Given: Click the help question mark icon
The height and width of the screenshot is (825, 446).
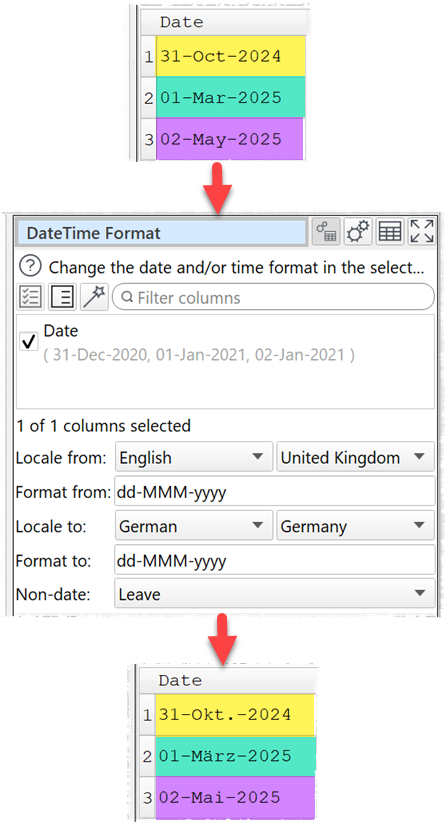Looking at the screenshot, I should [x=30, y=267].
